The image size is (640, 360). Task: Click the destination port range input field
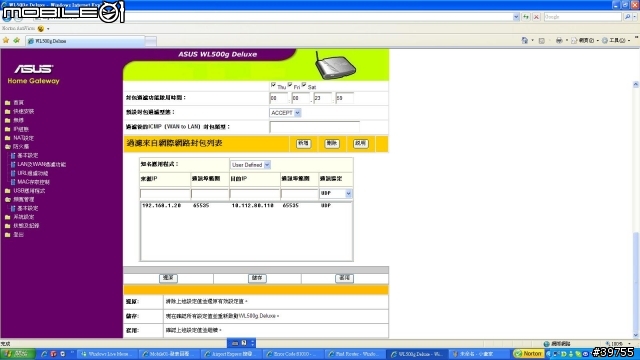[x=299, y=193]
